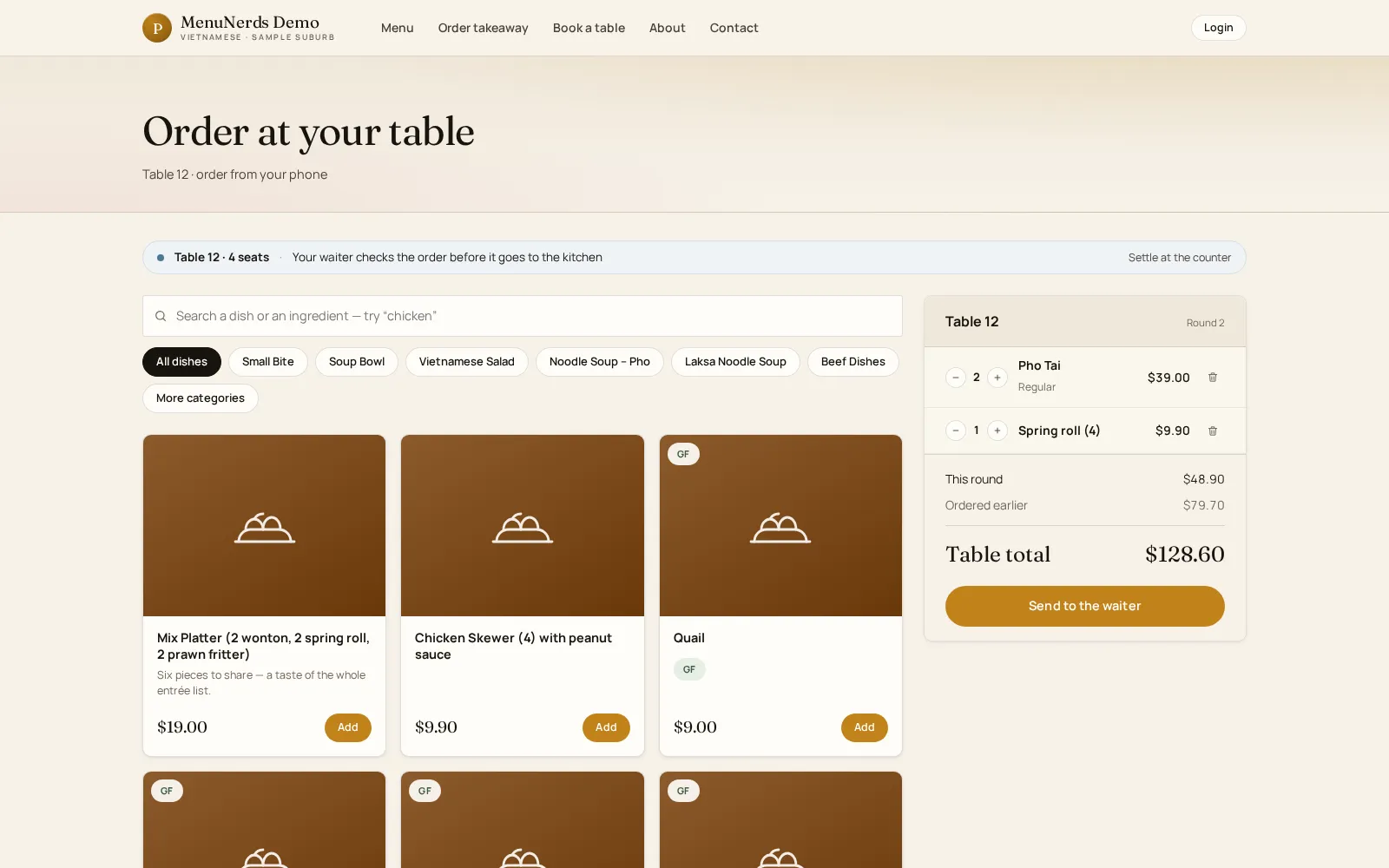
Task: Remove Spring roll (4) with trash icon
Action: pos(1213,431)
